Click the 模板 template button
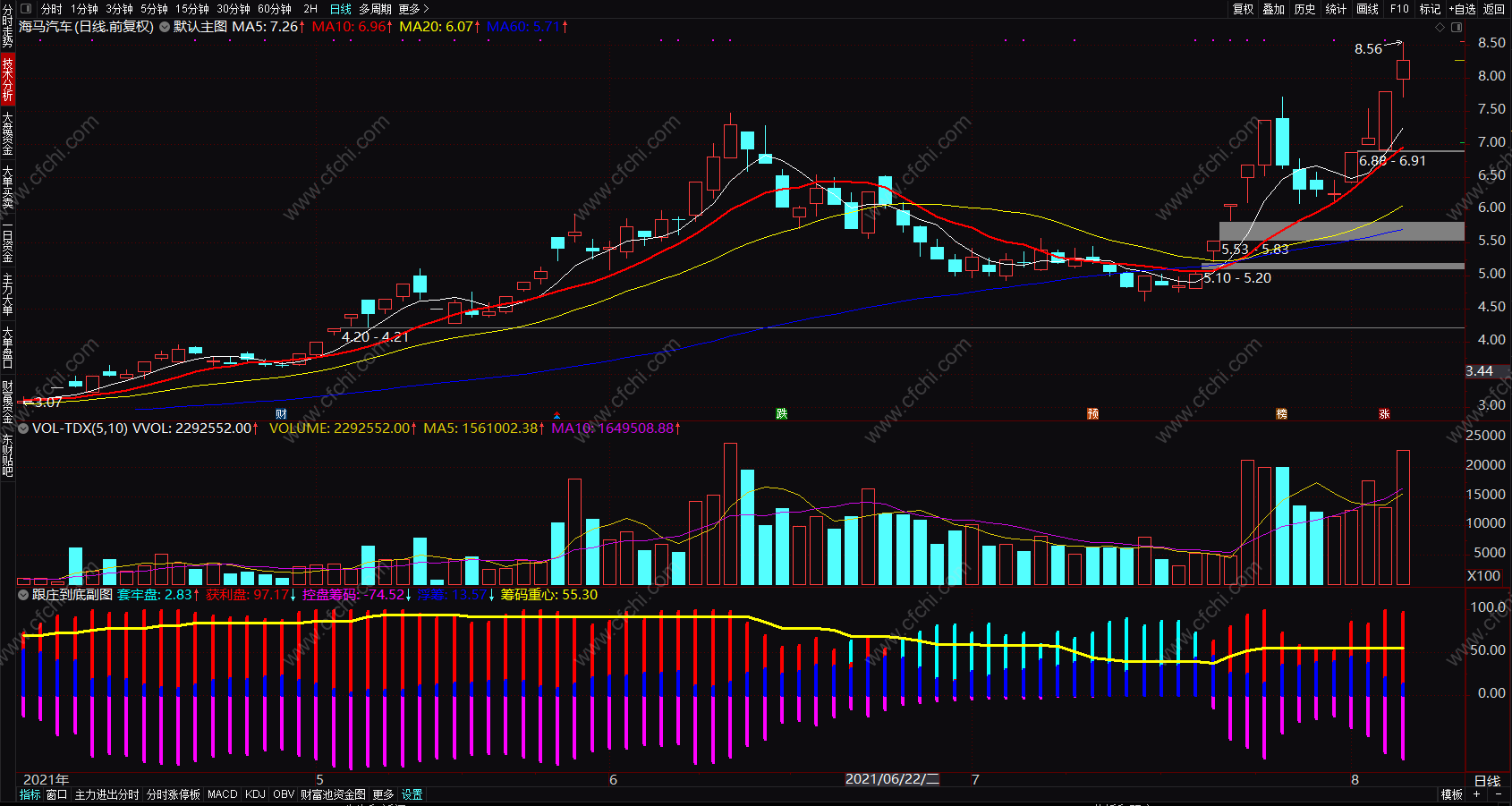The image size is (1512, 806). [1451, 794]
